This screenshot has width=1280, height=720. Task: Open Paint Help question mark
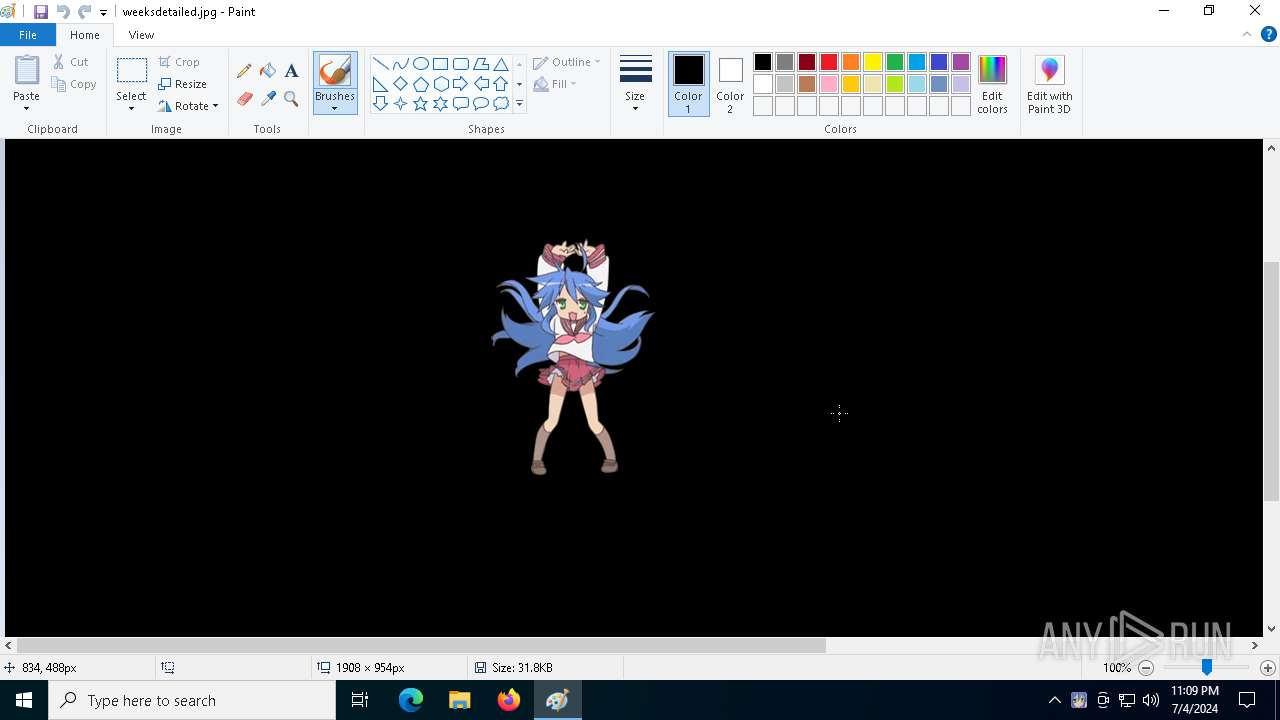point(1268,34)
